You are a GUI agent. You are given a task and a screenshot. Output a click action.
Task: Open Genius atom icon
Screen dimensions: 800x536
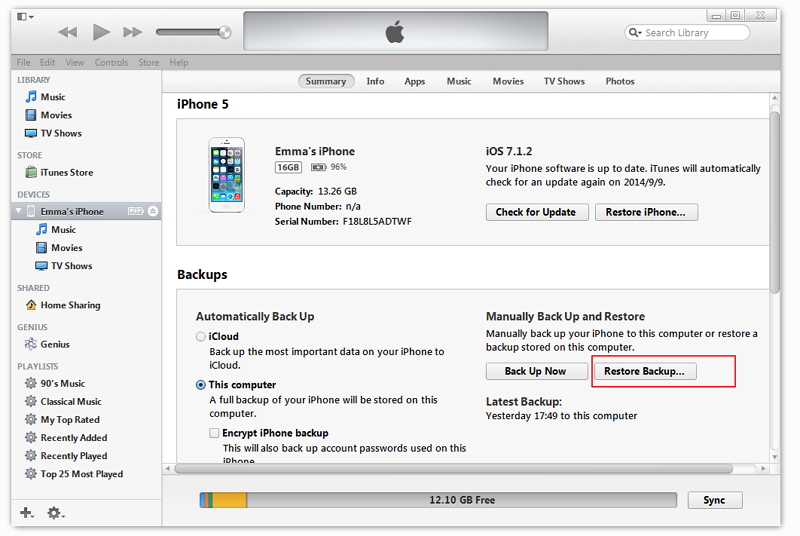(x=31, y=344)
